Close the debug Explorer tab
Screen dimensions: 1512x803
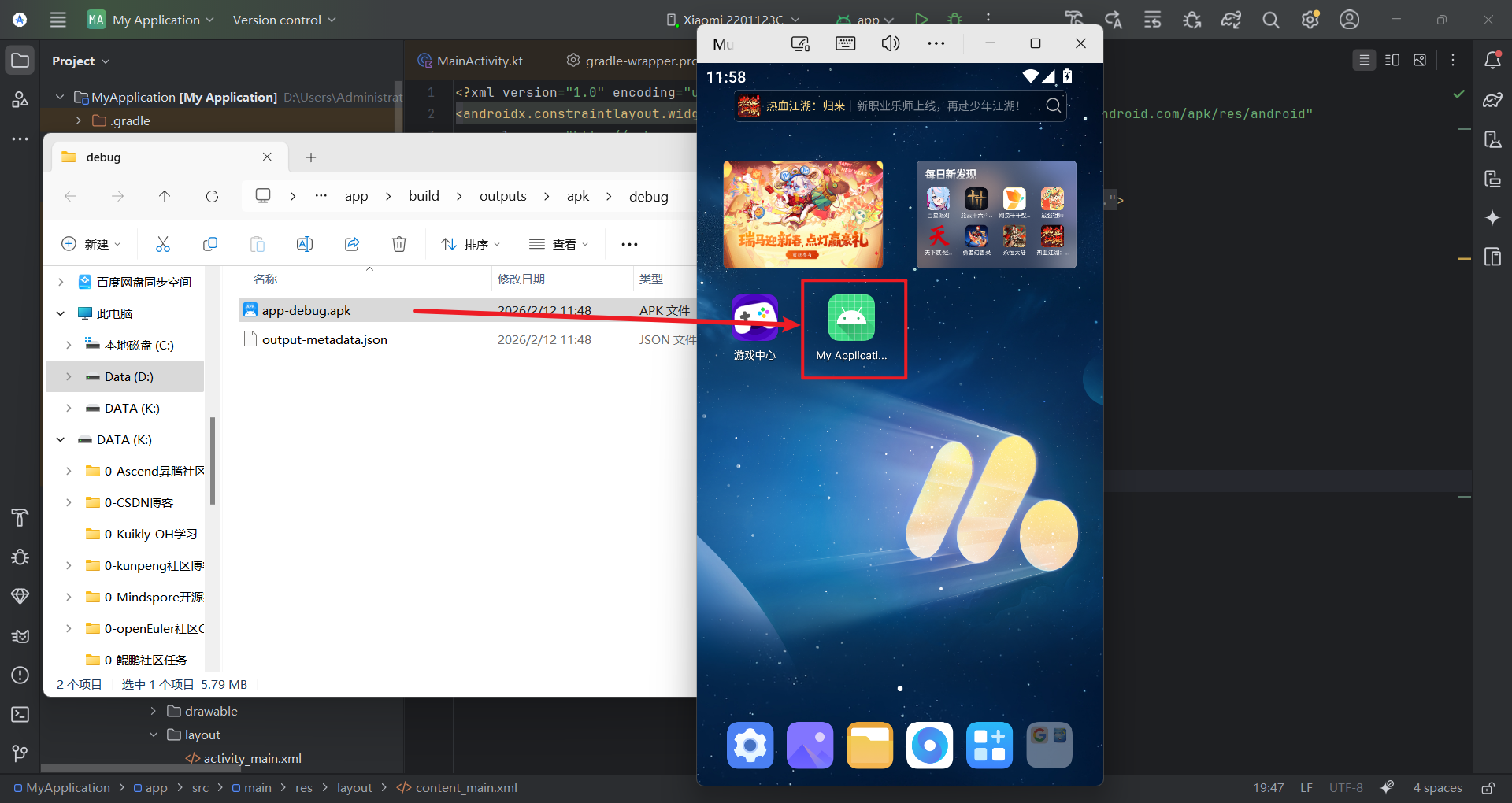(267, 157)
